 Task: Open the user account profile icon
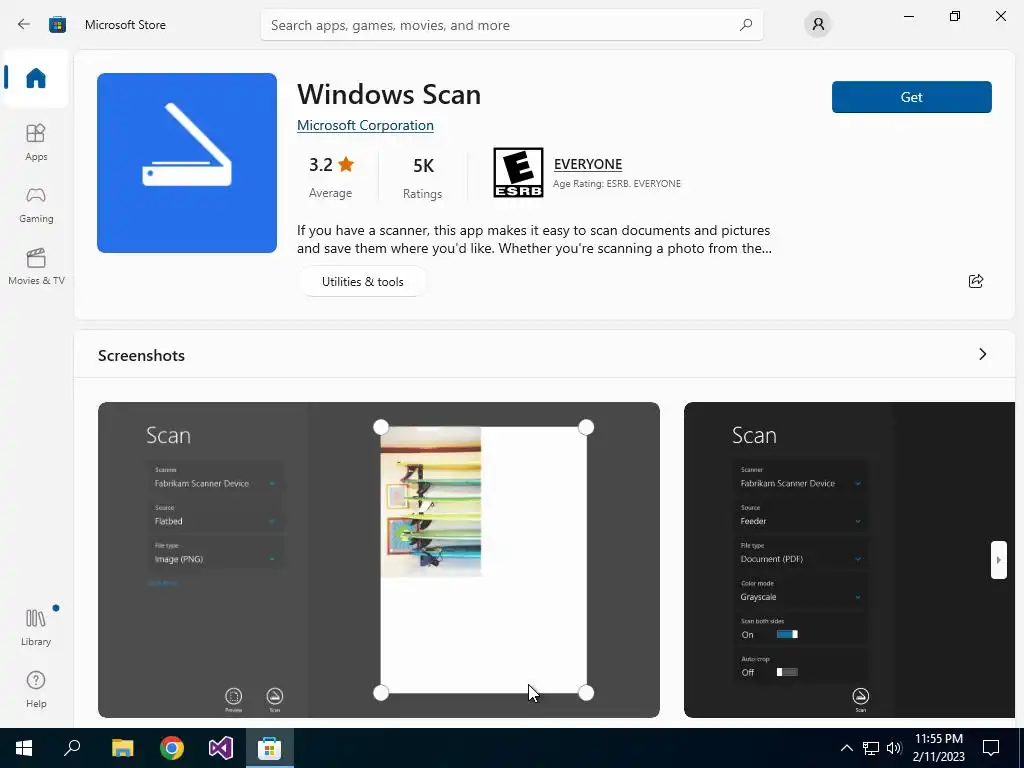pos(818,25)
